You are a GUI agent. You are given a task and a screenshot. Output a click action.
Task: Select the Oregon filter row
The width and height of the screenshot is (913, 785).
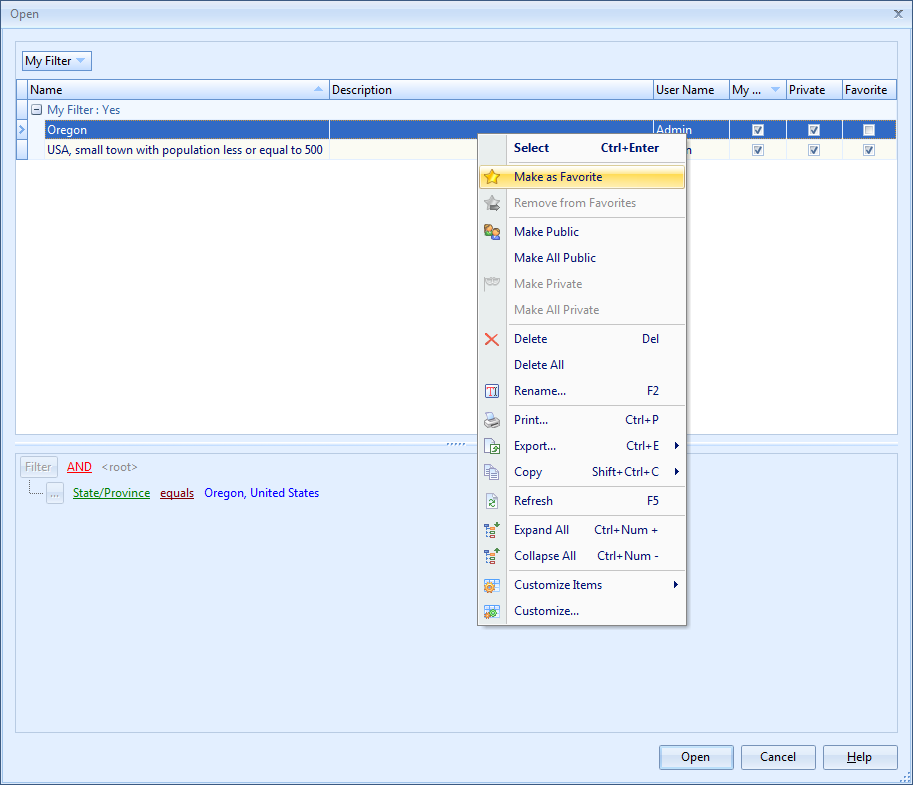(x=470, y=130)
